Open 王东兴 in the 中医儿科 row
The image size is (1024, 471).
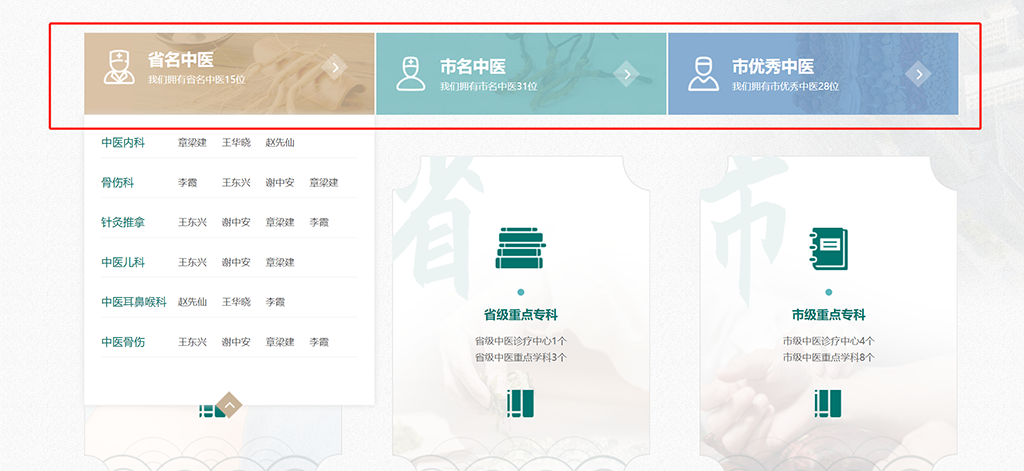click(193, 262)
